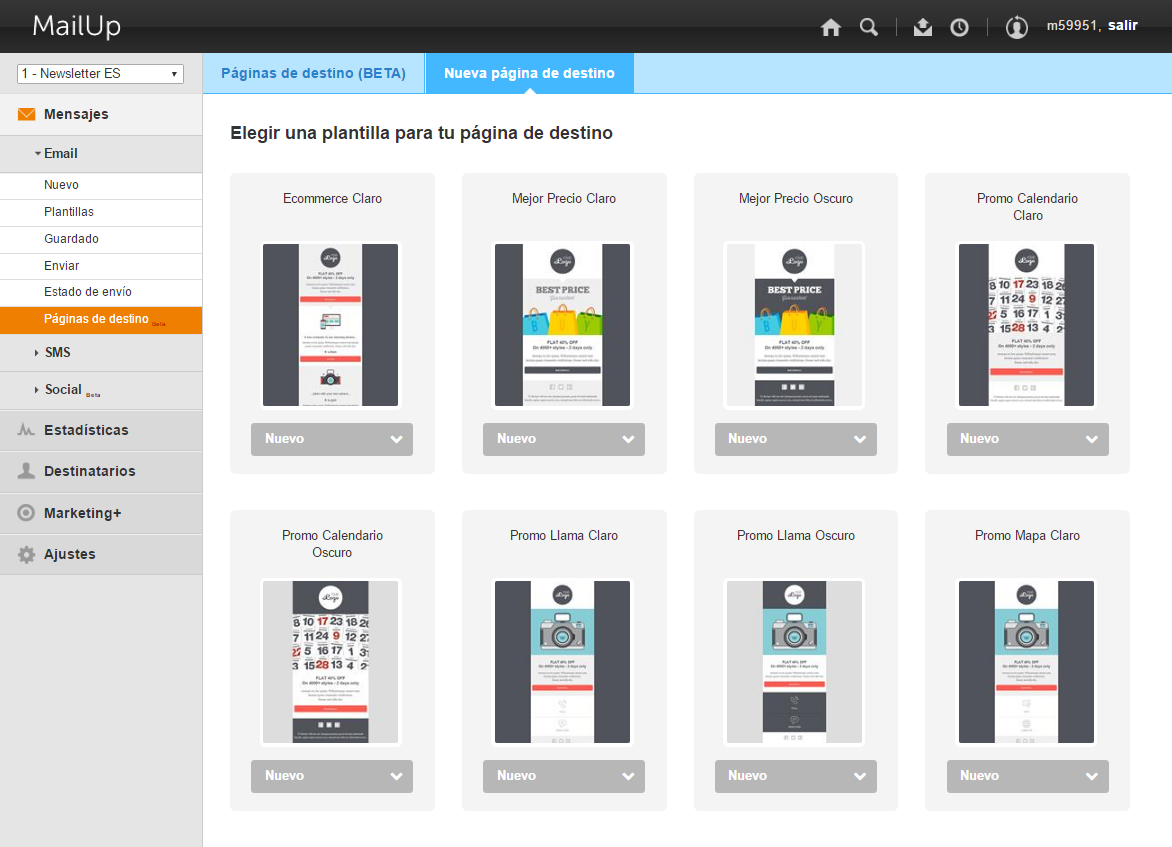Expand the SMS section in sidebar
1172x847 pixels.
(x=57, y=352)
